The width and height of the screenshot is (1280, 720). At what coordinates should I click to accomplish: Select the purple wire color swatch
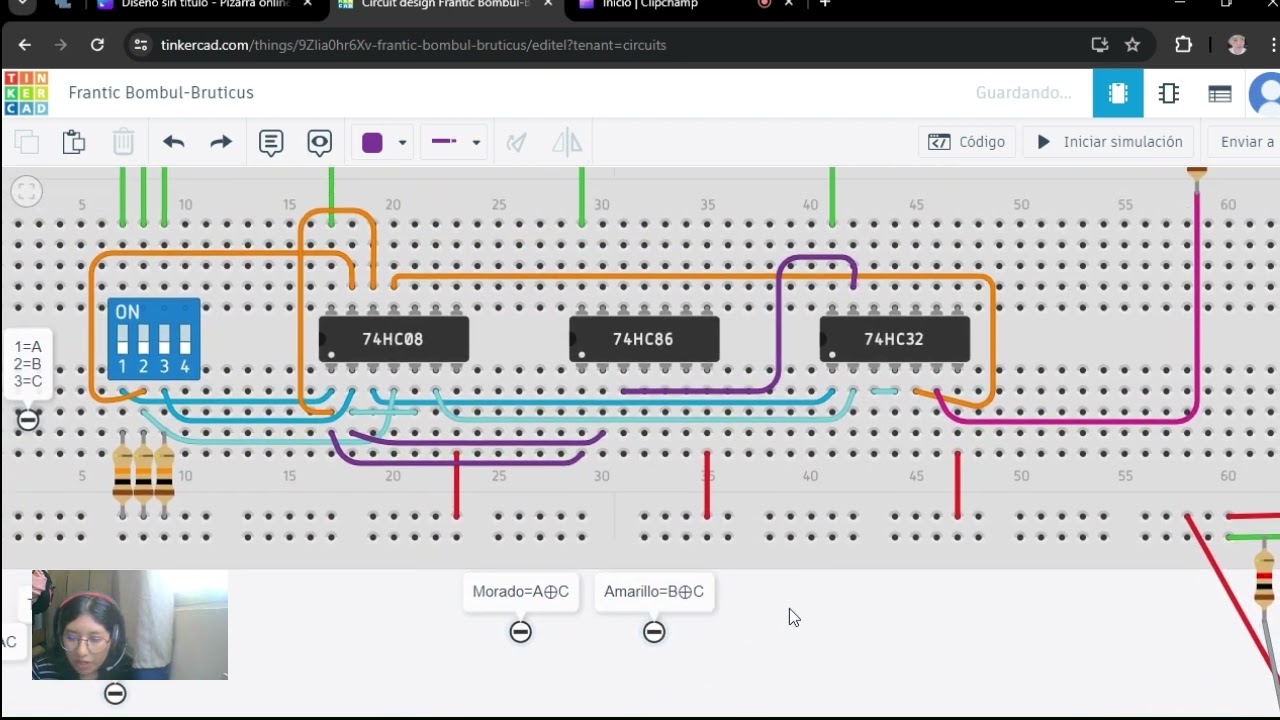pyautogui.click(x=373, y=142)
